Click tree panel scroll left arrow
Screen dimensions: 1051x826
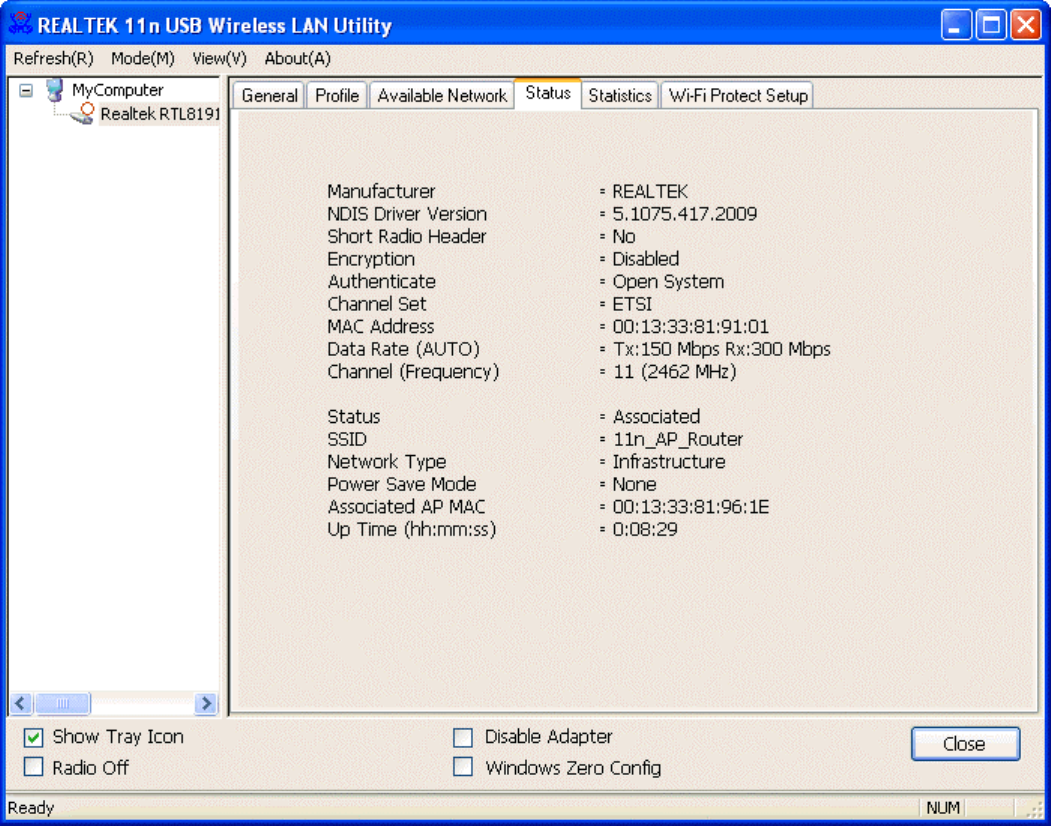click(20, 703)
